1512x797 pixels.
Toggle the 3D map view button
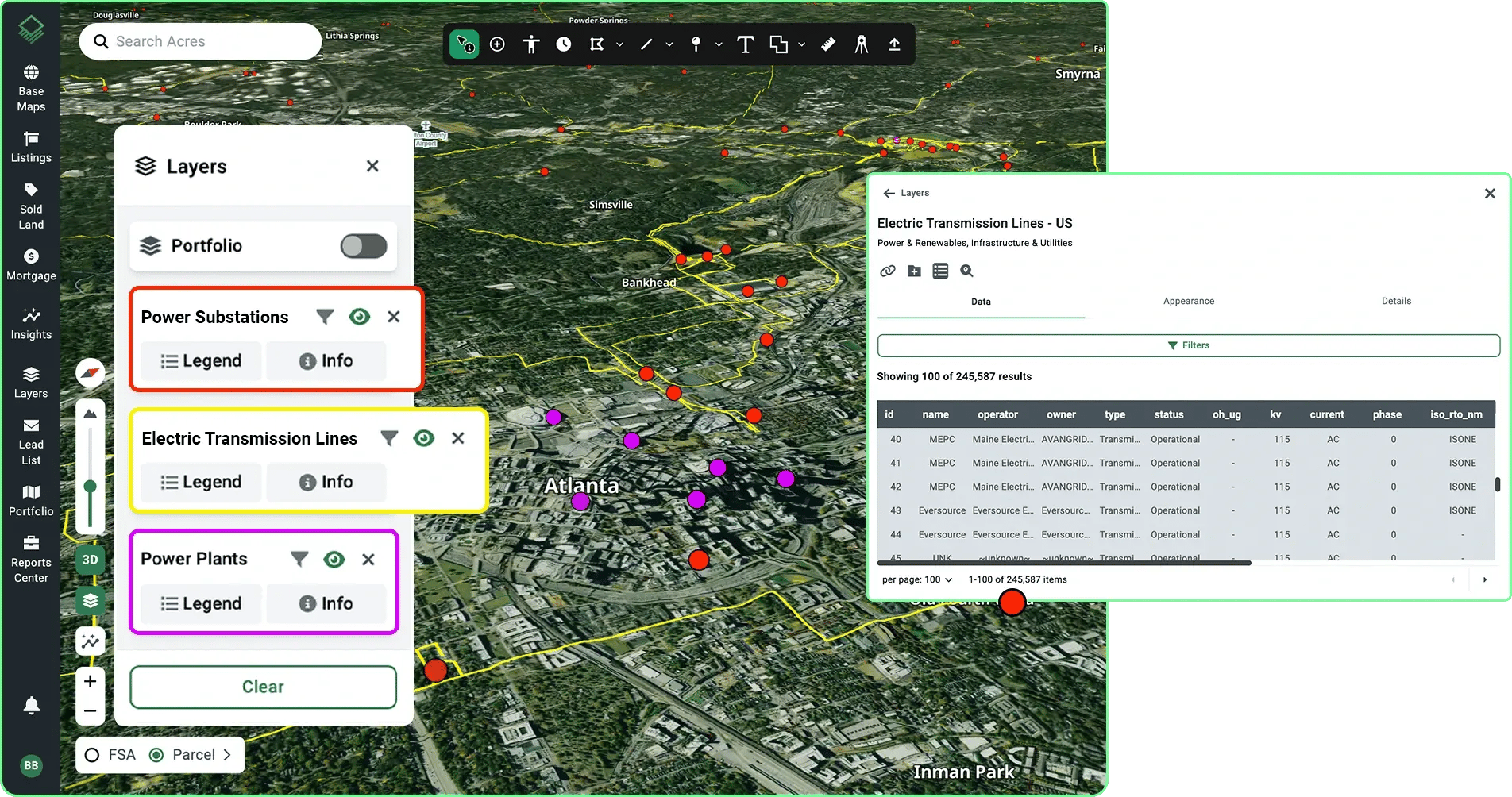pyautogui.click(x=91, y=560)
